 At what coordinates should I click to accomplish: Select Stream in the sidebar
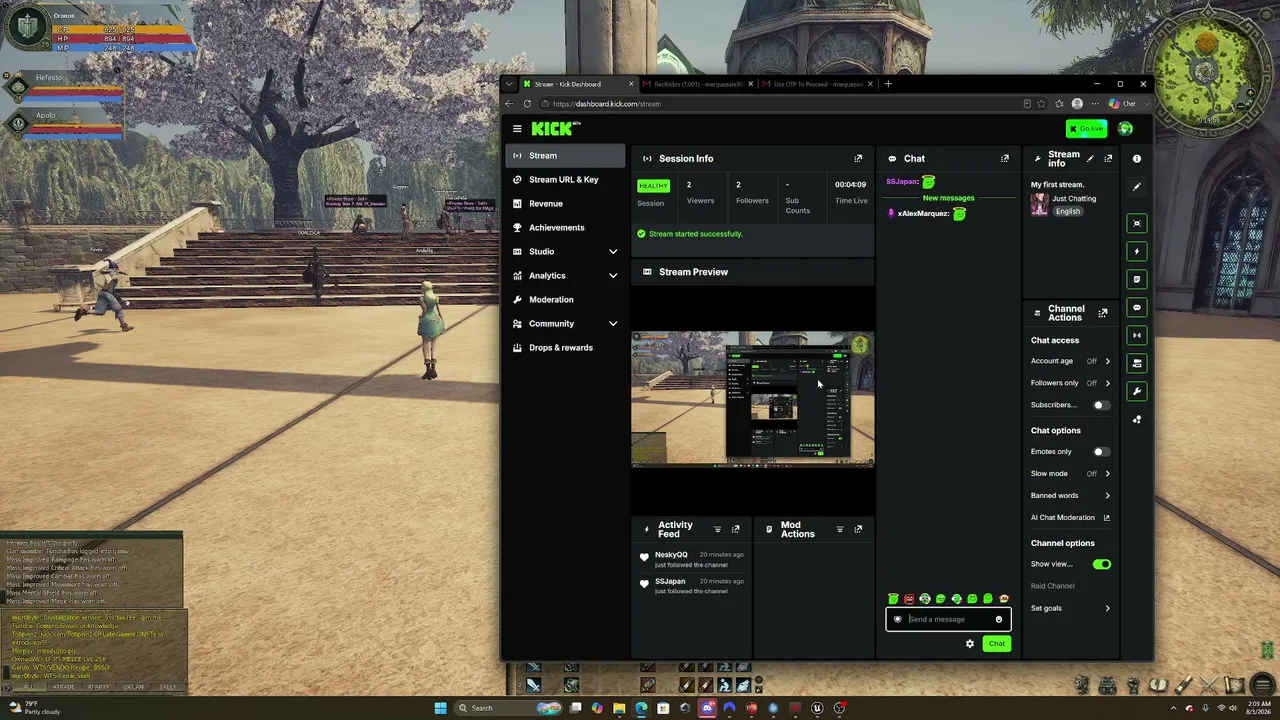coord(565,156)
